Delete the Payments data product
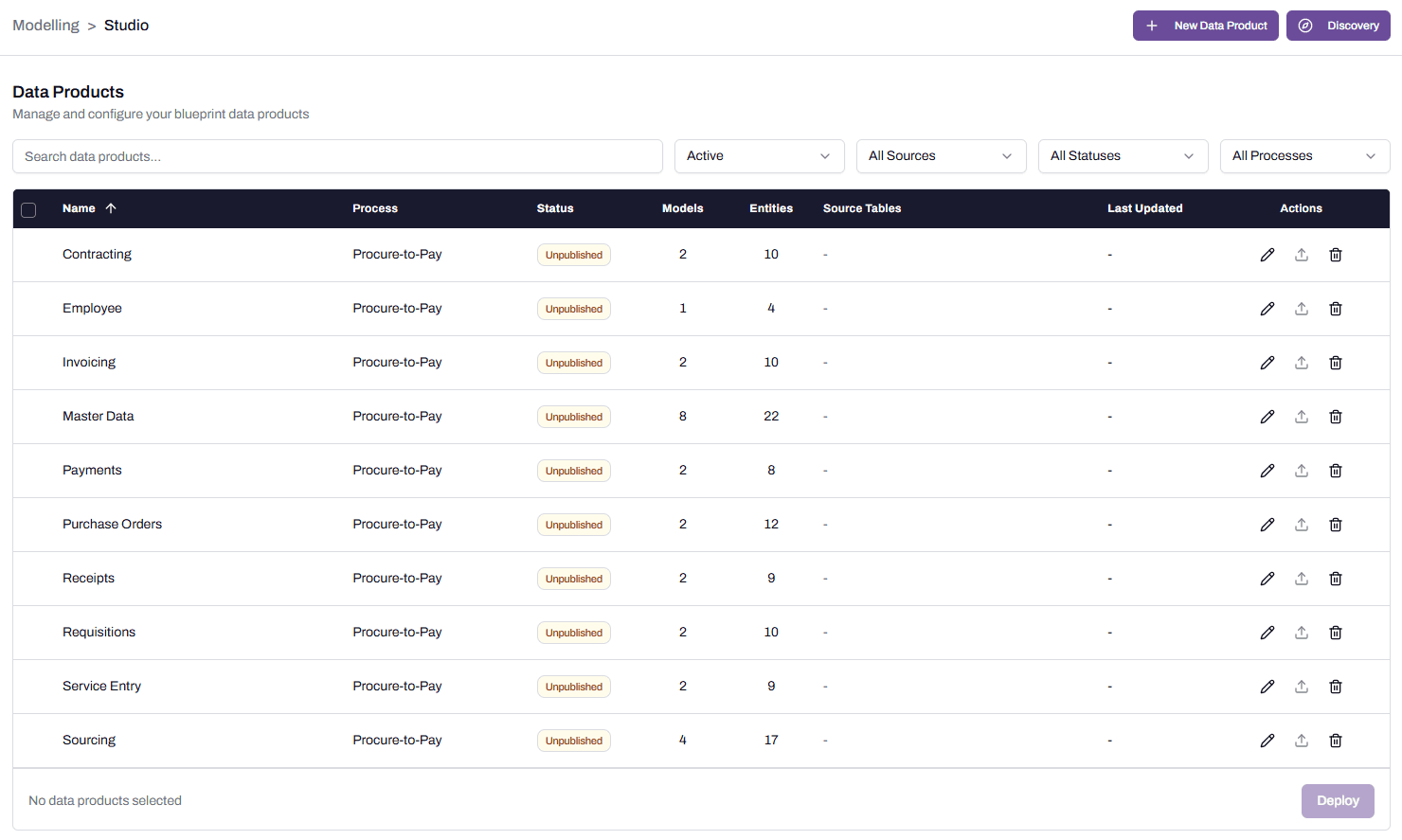The height and width of the screenshot is (840, 1402). click(1336, 471)
